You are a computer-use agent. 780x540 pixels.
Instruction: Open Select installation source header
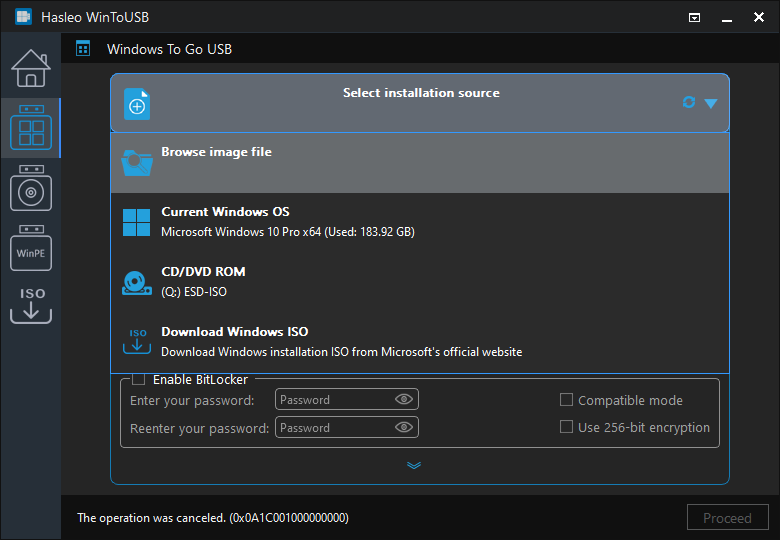coord(420,103)
